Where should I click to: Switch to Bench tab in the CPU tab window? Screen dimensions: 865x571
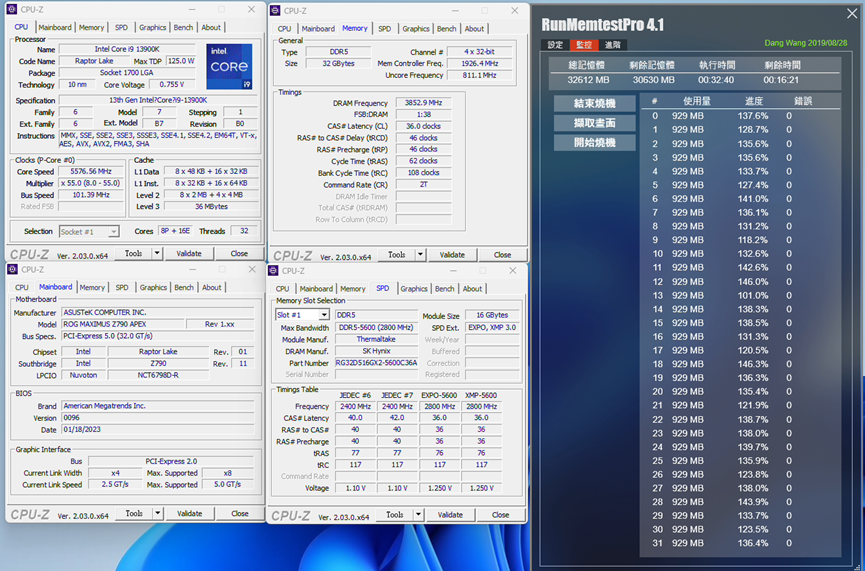183,27
